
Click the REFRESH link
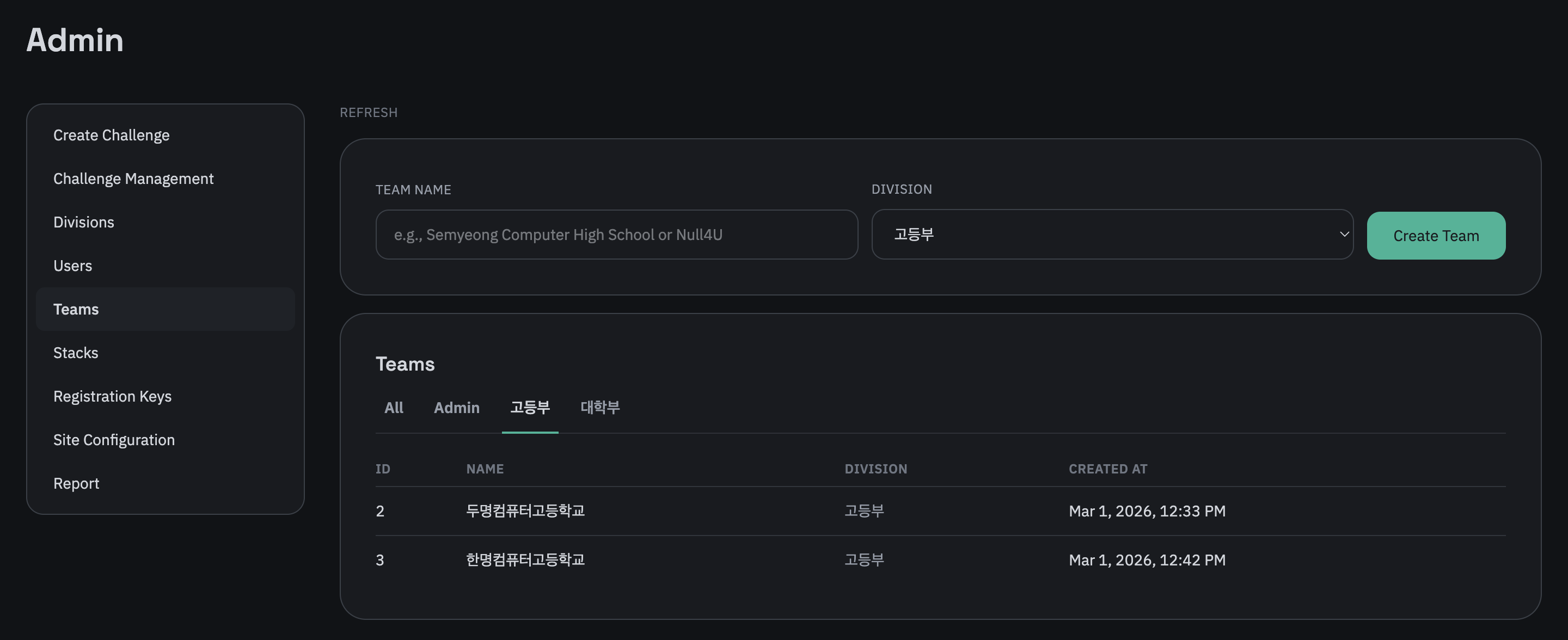pos(368,113)
